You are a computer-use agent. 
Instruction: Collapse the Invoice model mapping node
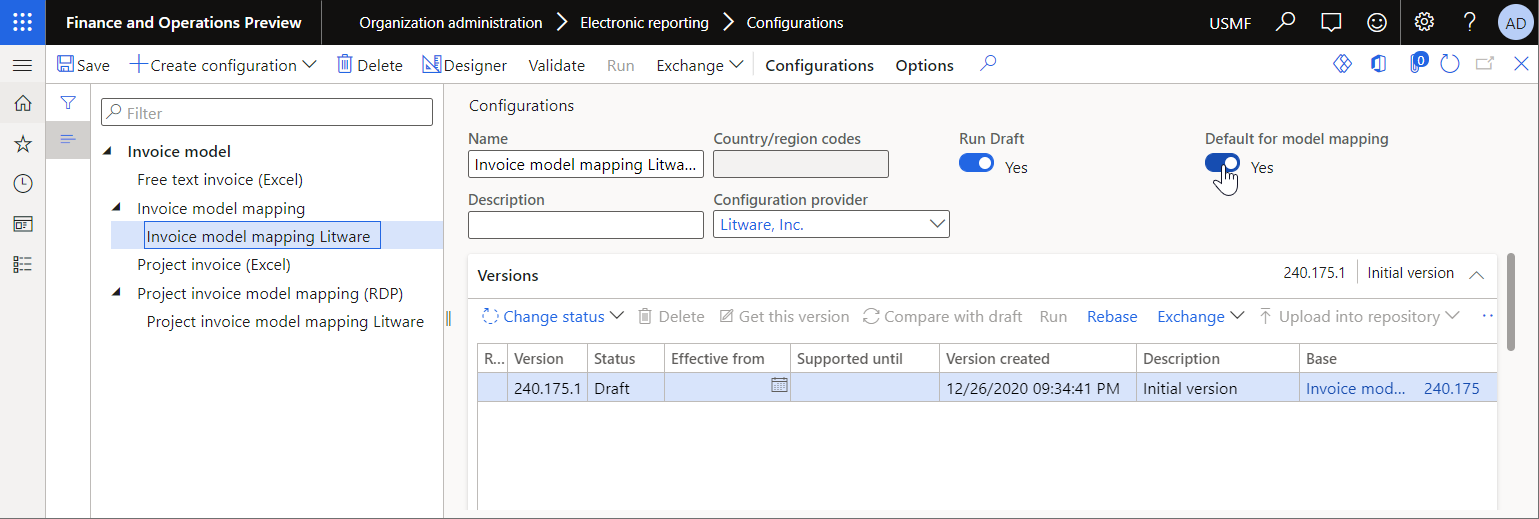point(117,208)
